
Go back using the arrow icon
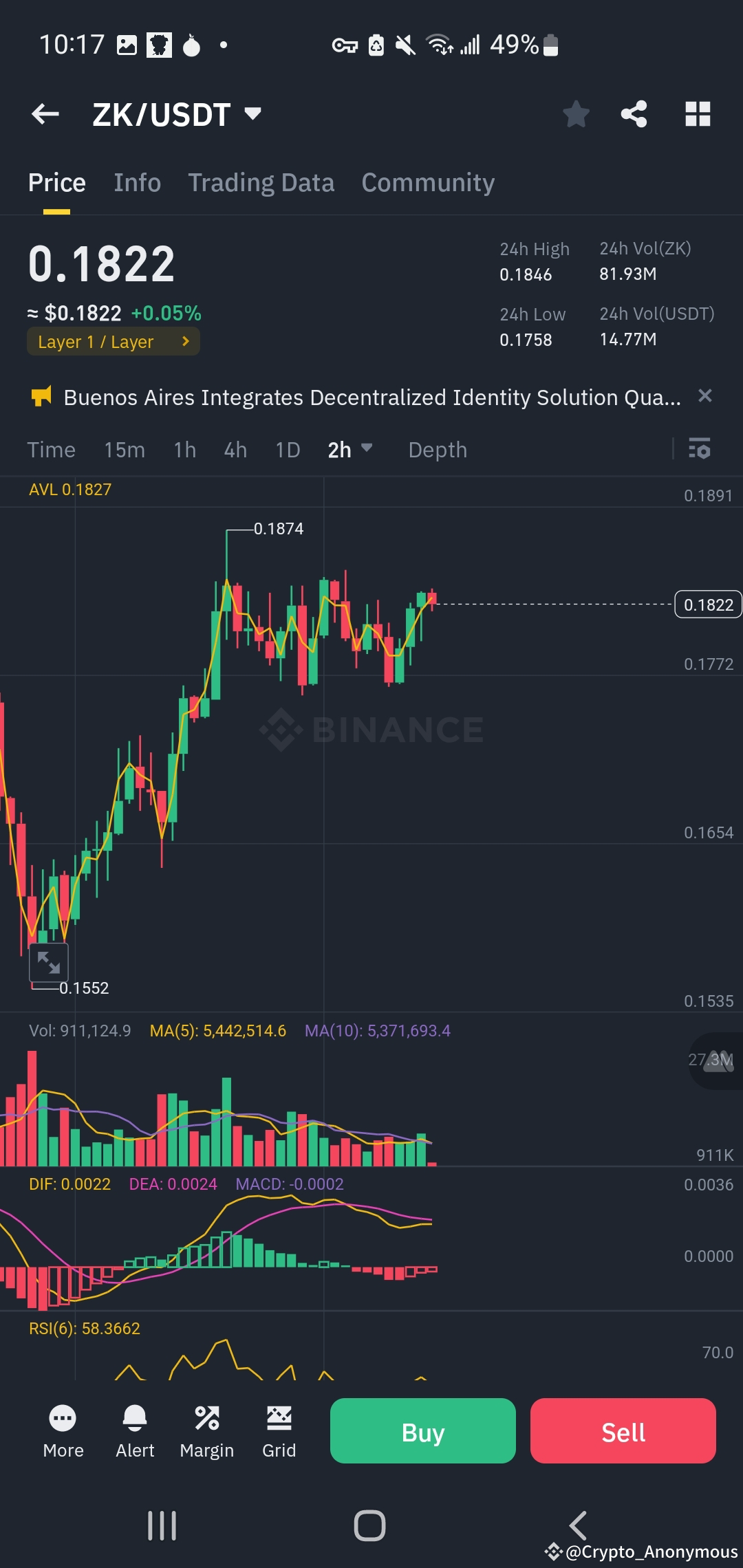point(45,113)
